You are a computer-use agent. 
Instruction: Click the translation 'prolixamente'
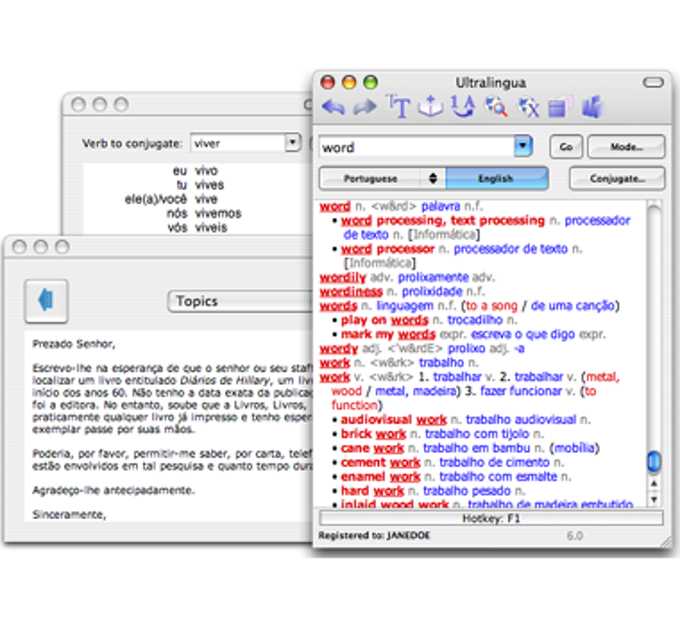point(433,277)
